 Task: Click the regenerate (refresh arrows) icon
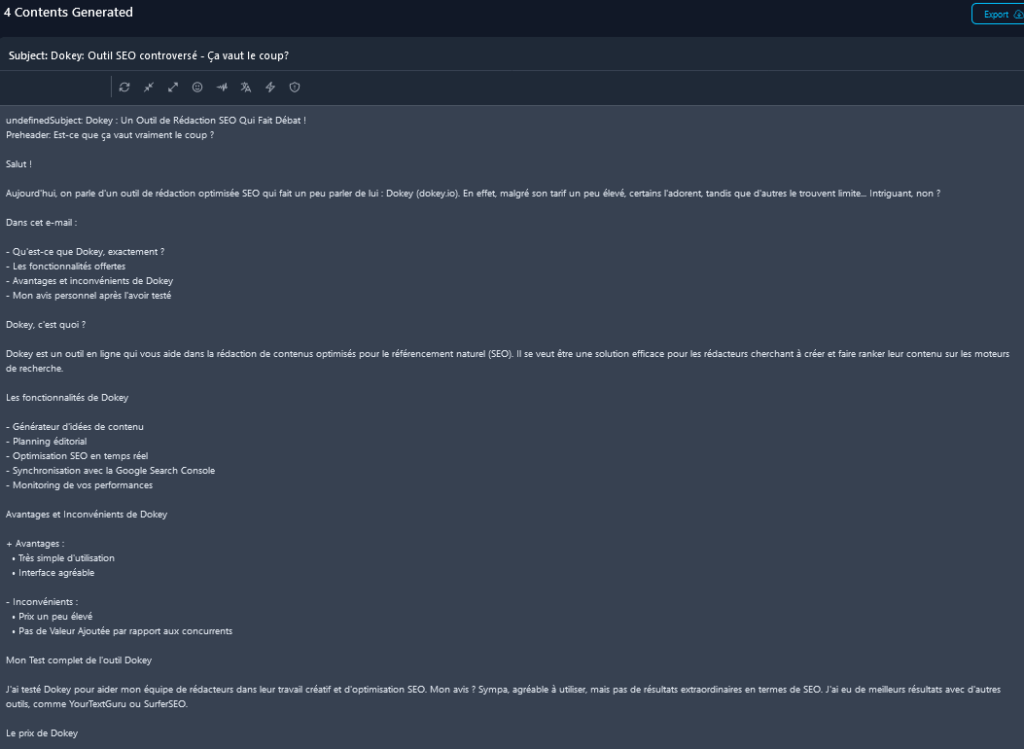[124, 87]
